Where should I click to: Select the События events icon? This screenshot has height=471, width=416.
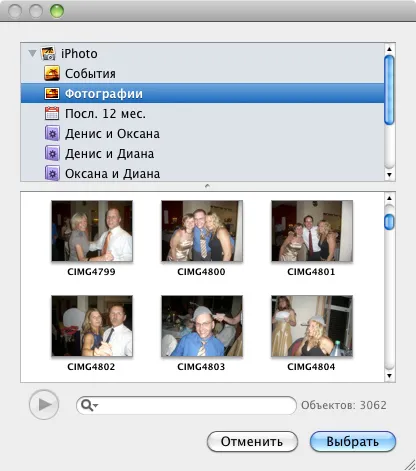(x=52, y=73)
